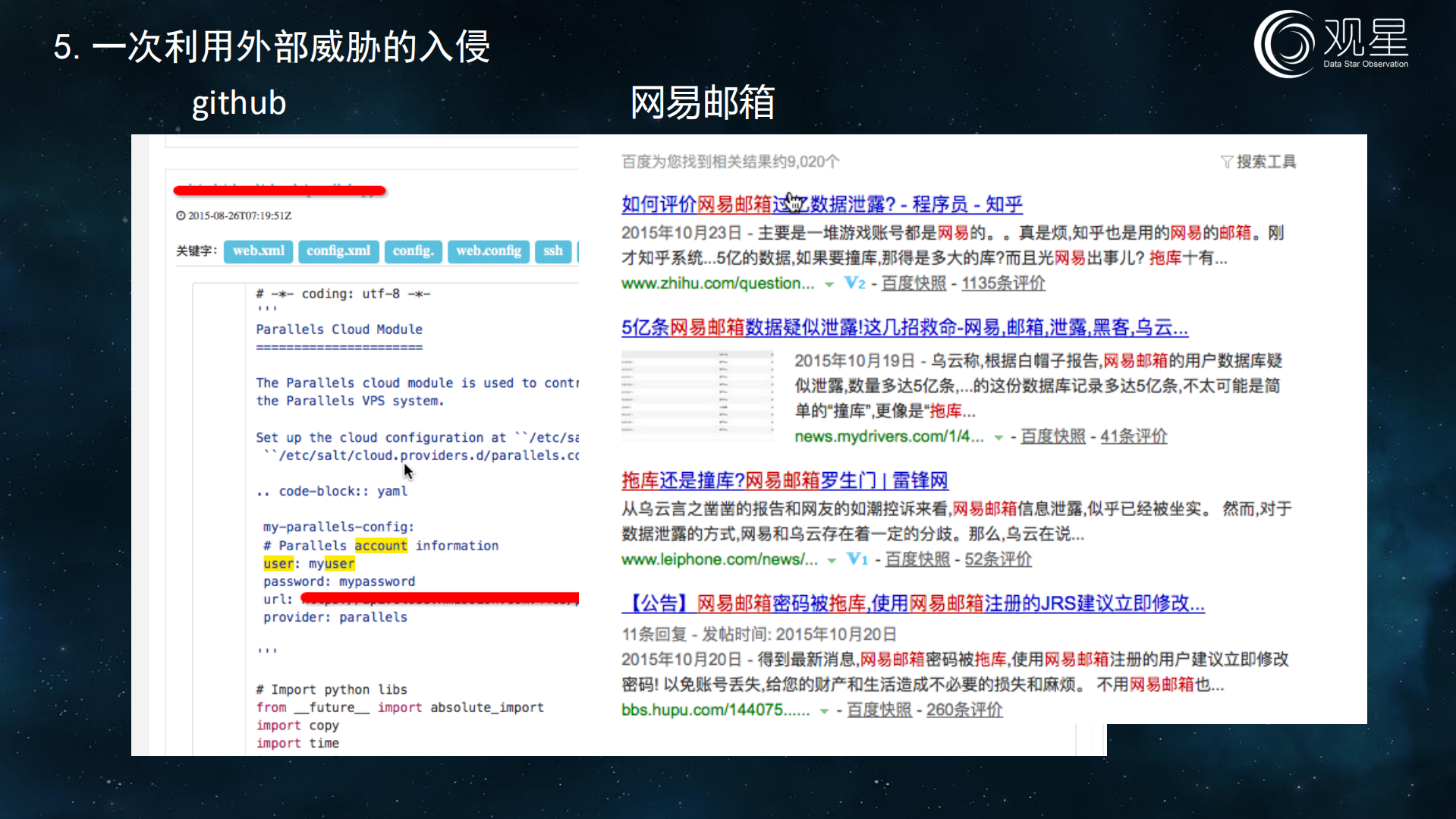
Task: Click the config. keyword tag
Action: point(413,250)
